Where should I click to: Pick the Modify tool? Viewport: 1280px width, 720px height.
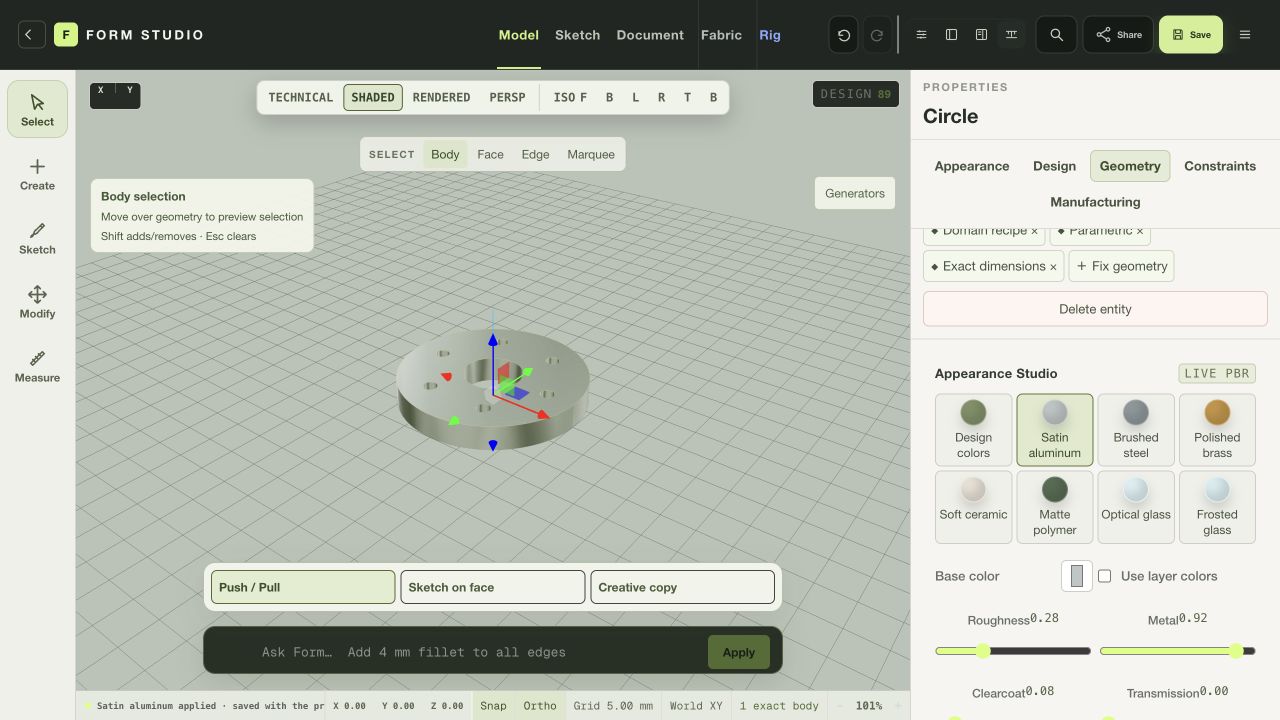pyautogui.click(x=38, y=302)
